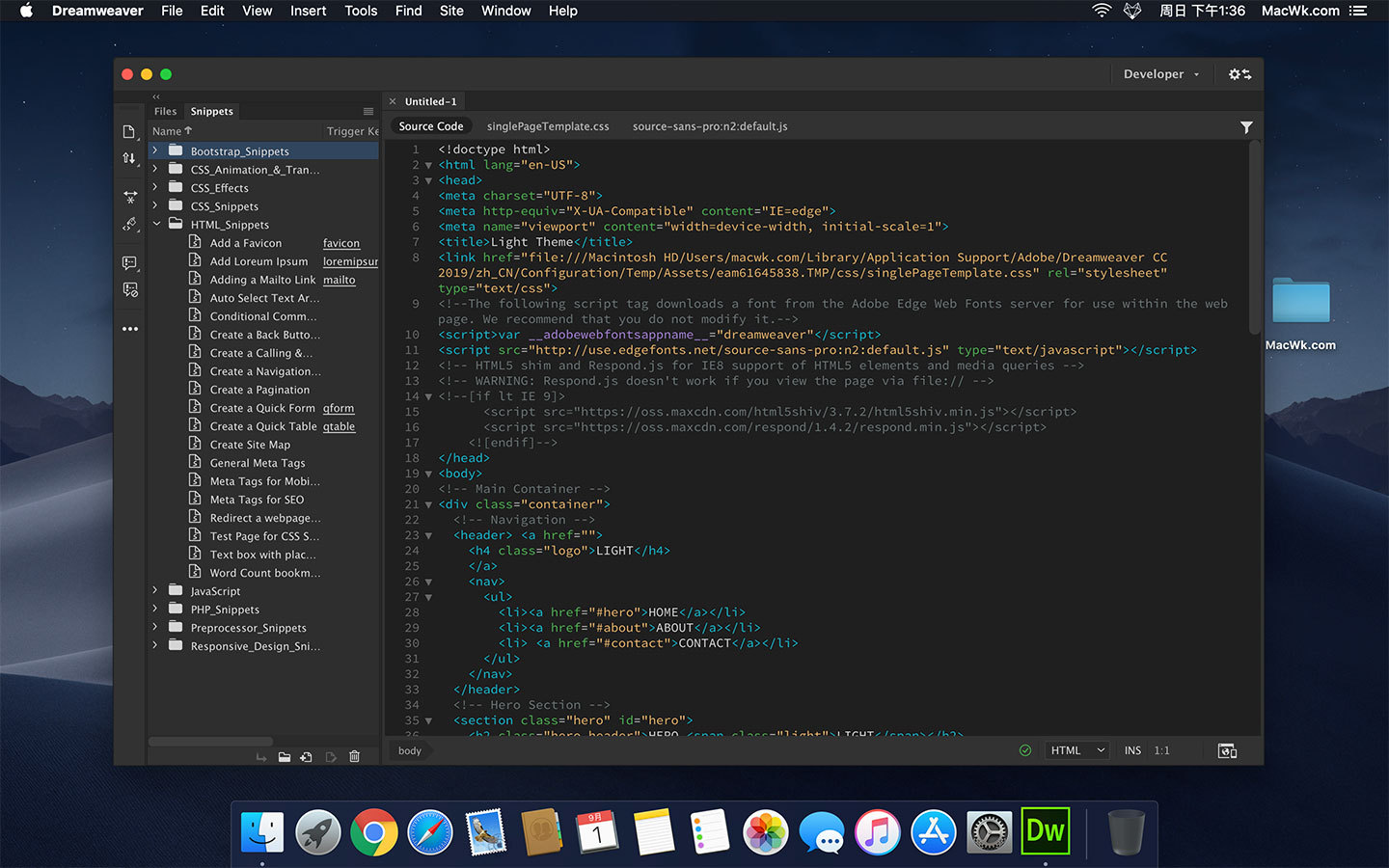Viewport: 1389px width, 868px height.
Task: Click the delete snippet trash icon
Action: (354, 757)
